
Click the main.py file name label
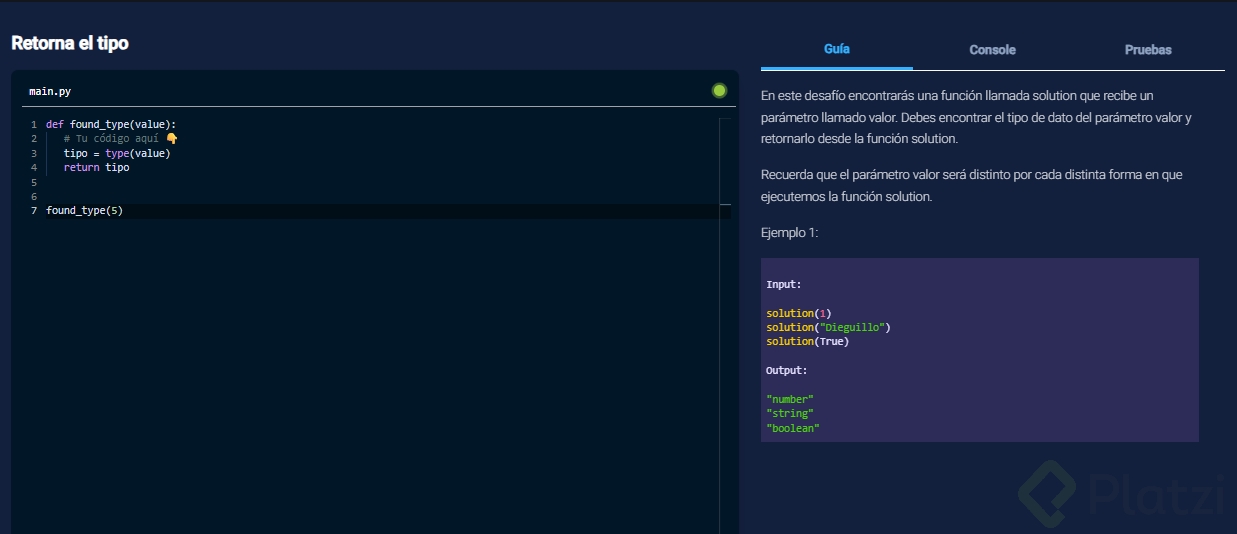(x=50, y=91)
